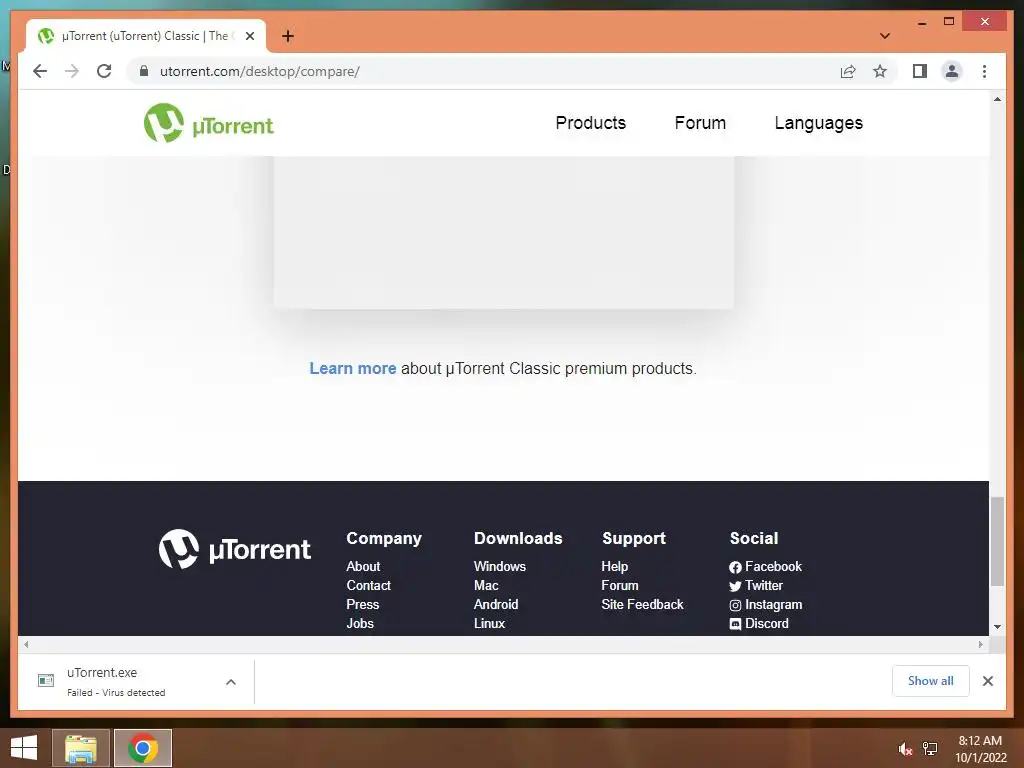This screenshot has width=1024, height=768.
Task: Click the horizontal scroll right arrow
Action: tap(980, 645)
